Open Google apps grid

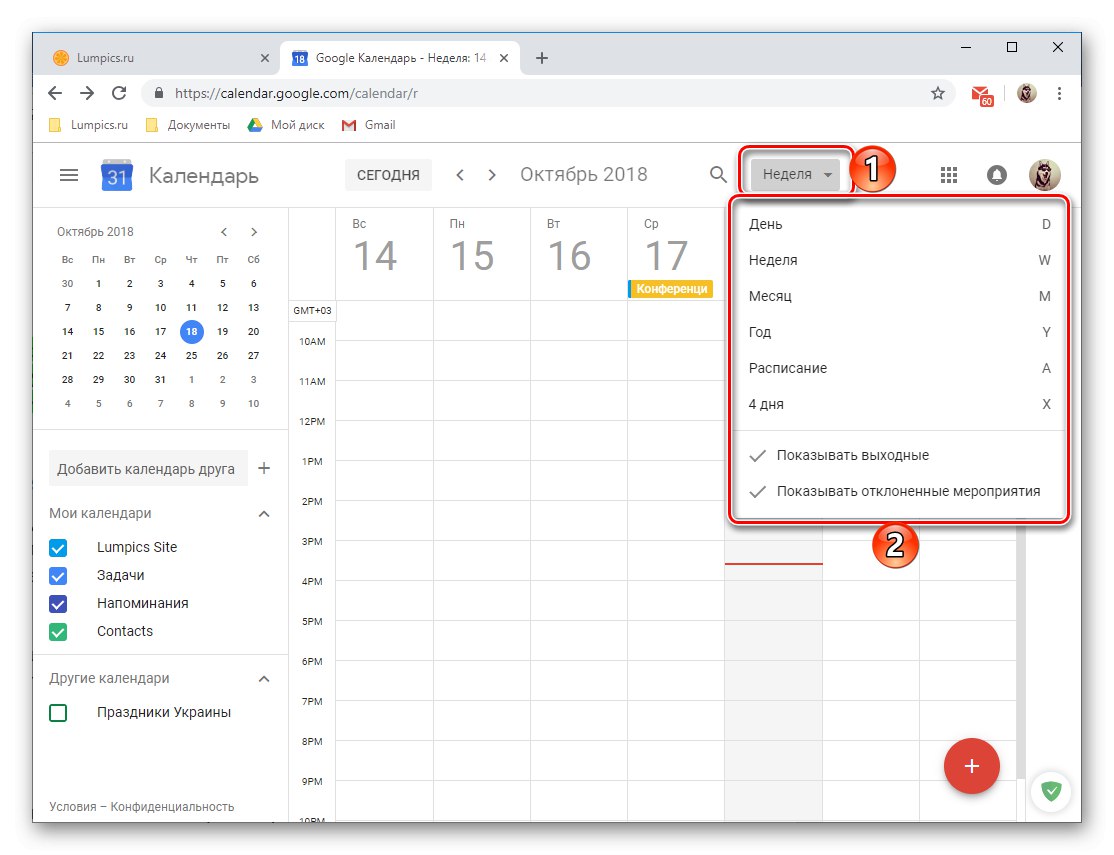(x=948, y=175)
